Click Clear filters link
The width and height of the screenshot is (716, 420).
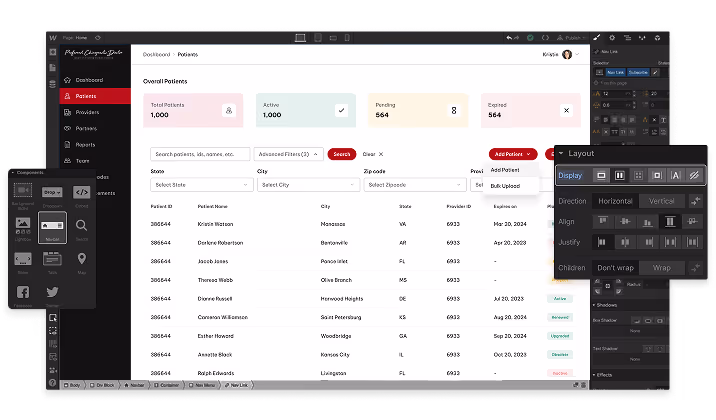(373, 154)
